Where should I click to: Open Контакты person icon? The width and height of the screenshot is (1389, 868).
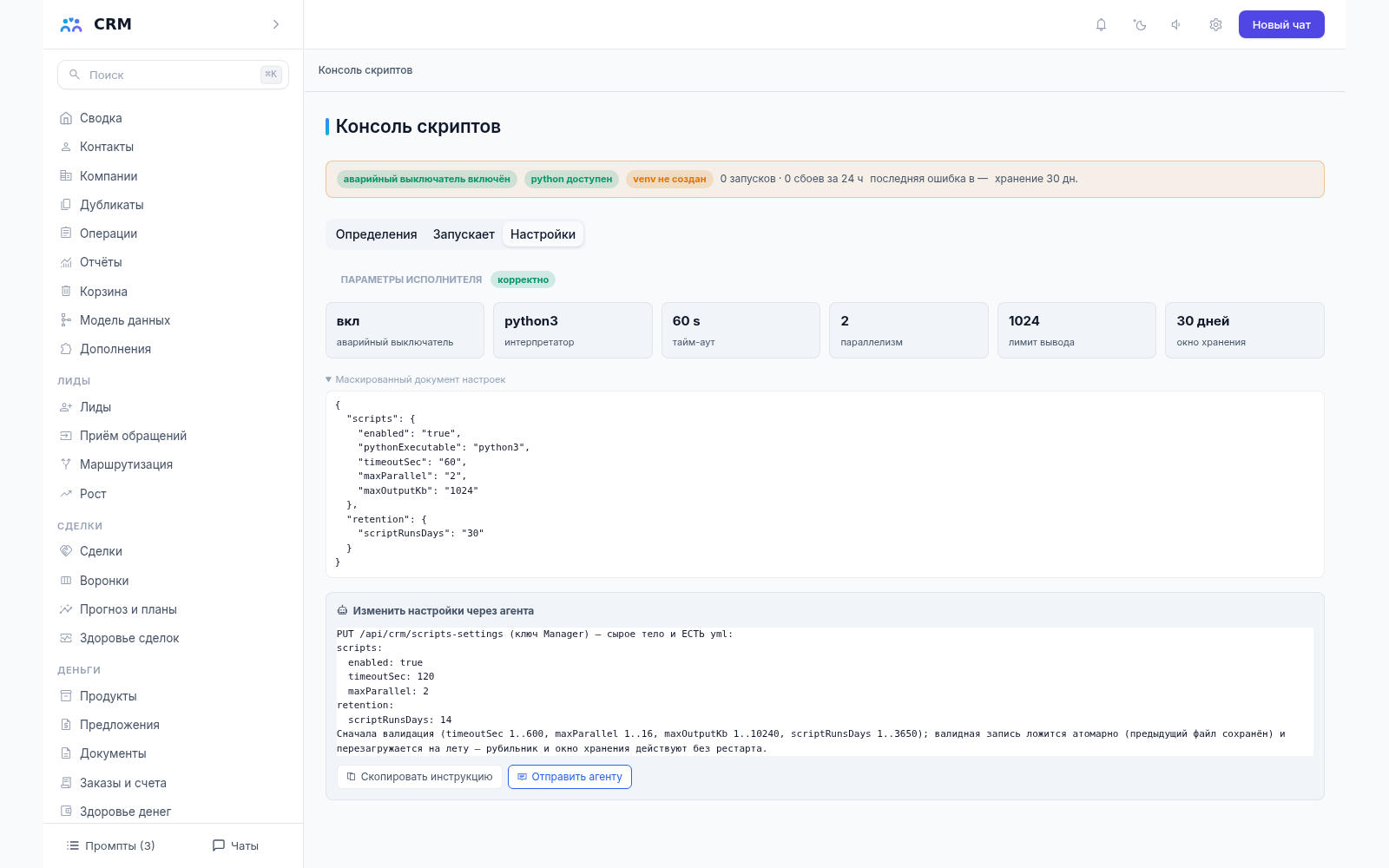[x=66, y=147]
